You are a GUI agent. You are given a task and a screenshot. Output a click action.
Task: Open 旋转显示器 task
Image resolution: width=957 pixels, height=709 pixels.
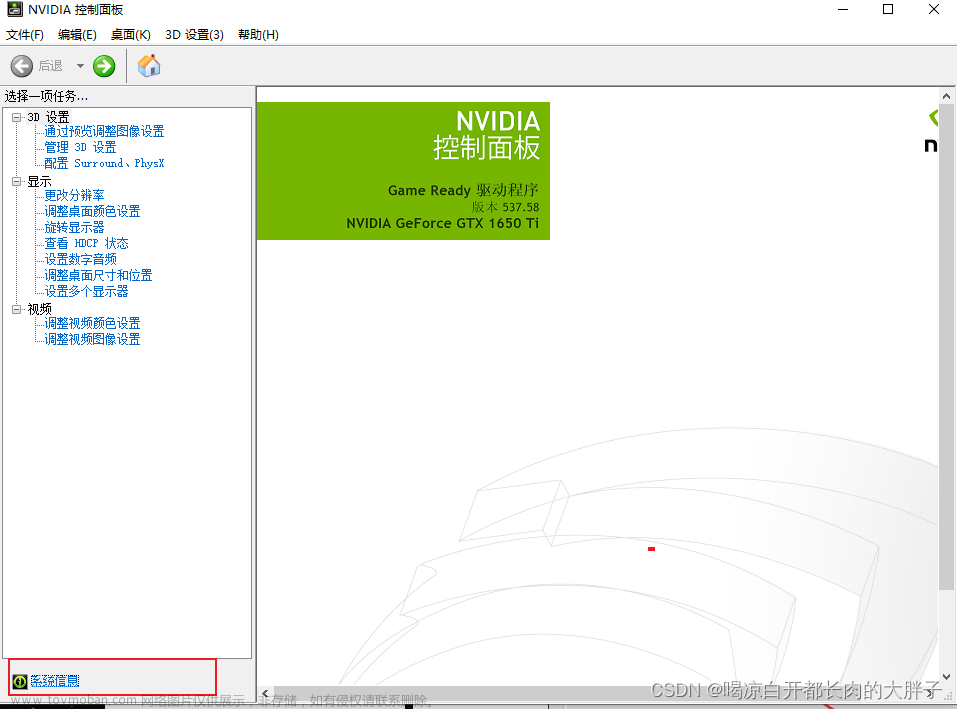pyautogui.click(x=74, y=227)
